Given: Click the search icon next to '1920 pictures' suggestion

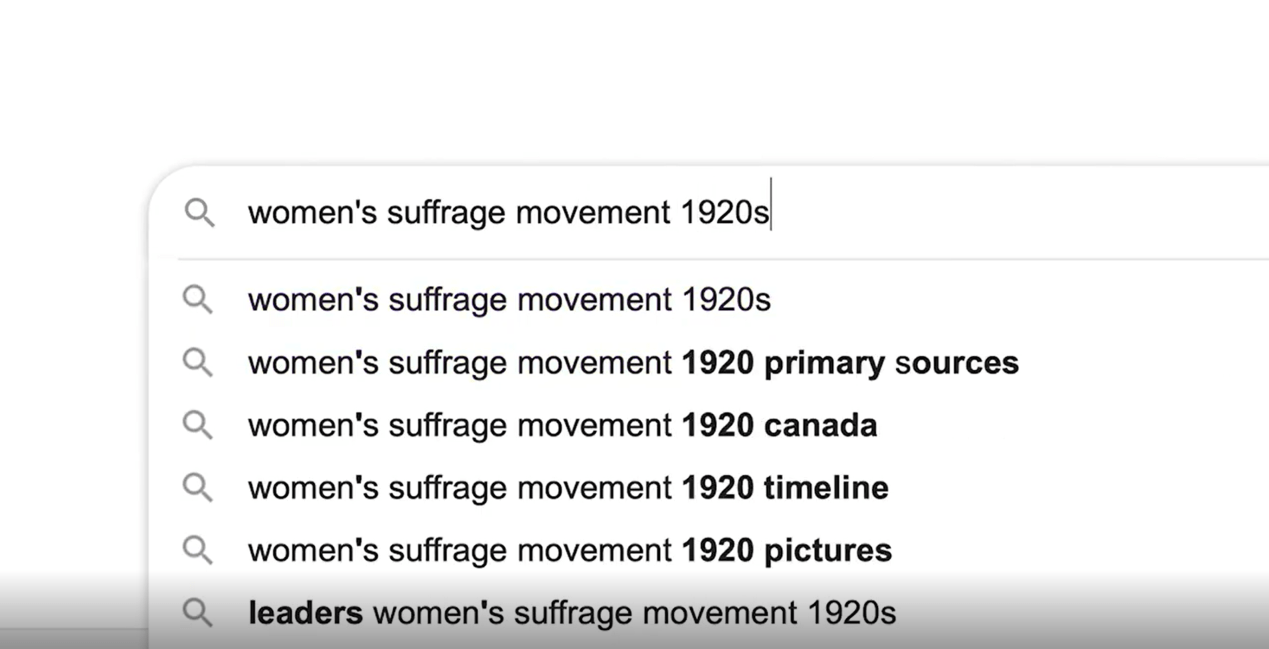Looking at the screenshot, I should click(198, 550).
